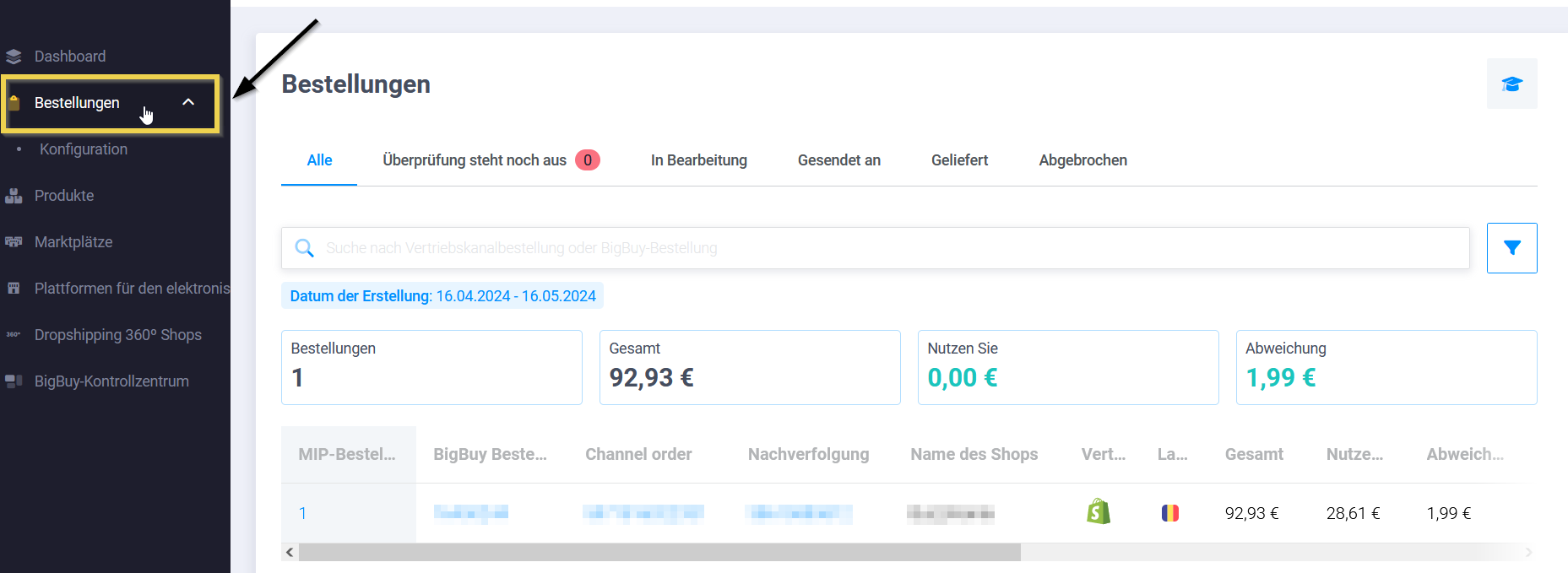Click the Produkte boxes icon in sidebar

(14, 196)
